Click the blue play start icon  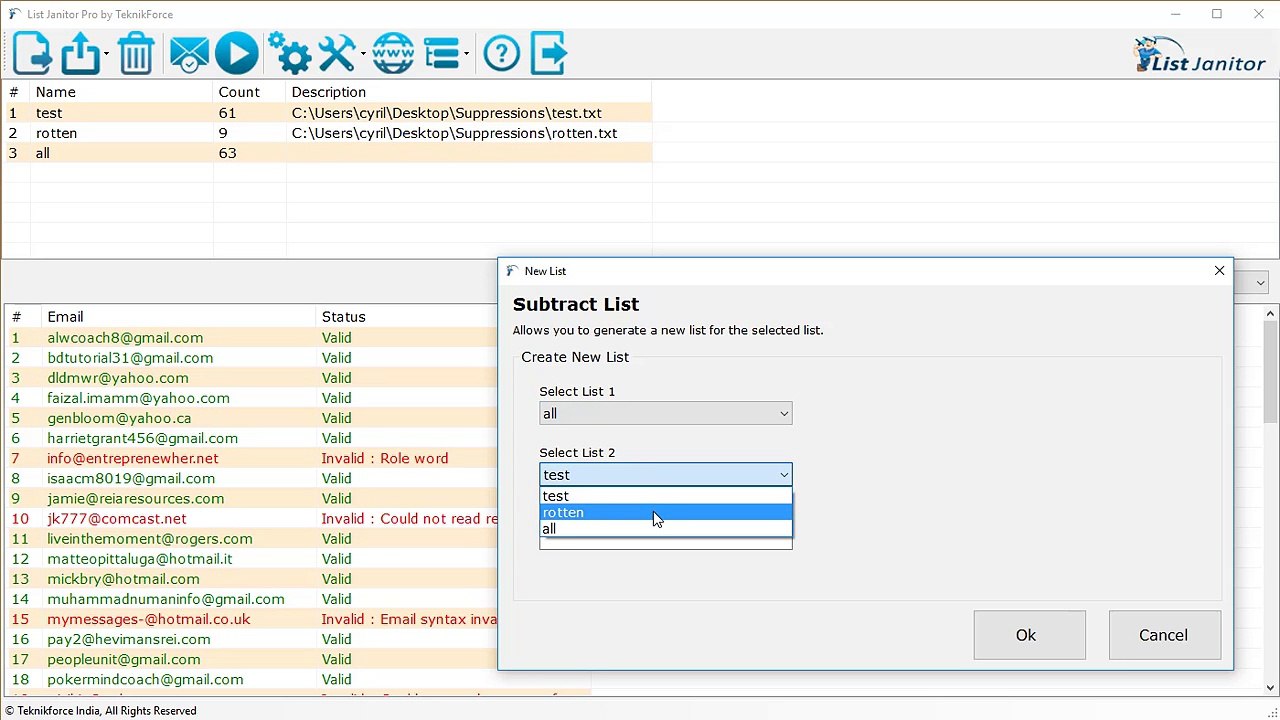click(x=237, y=54)
